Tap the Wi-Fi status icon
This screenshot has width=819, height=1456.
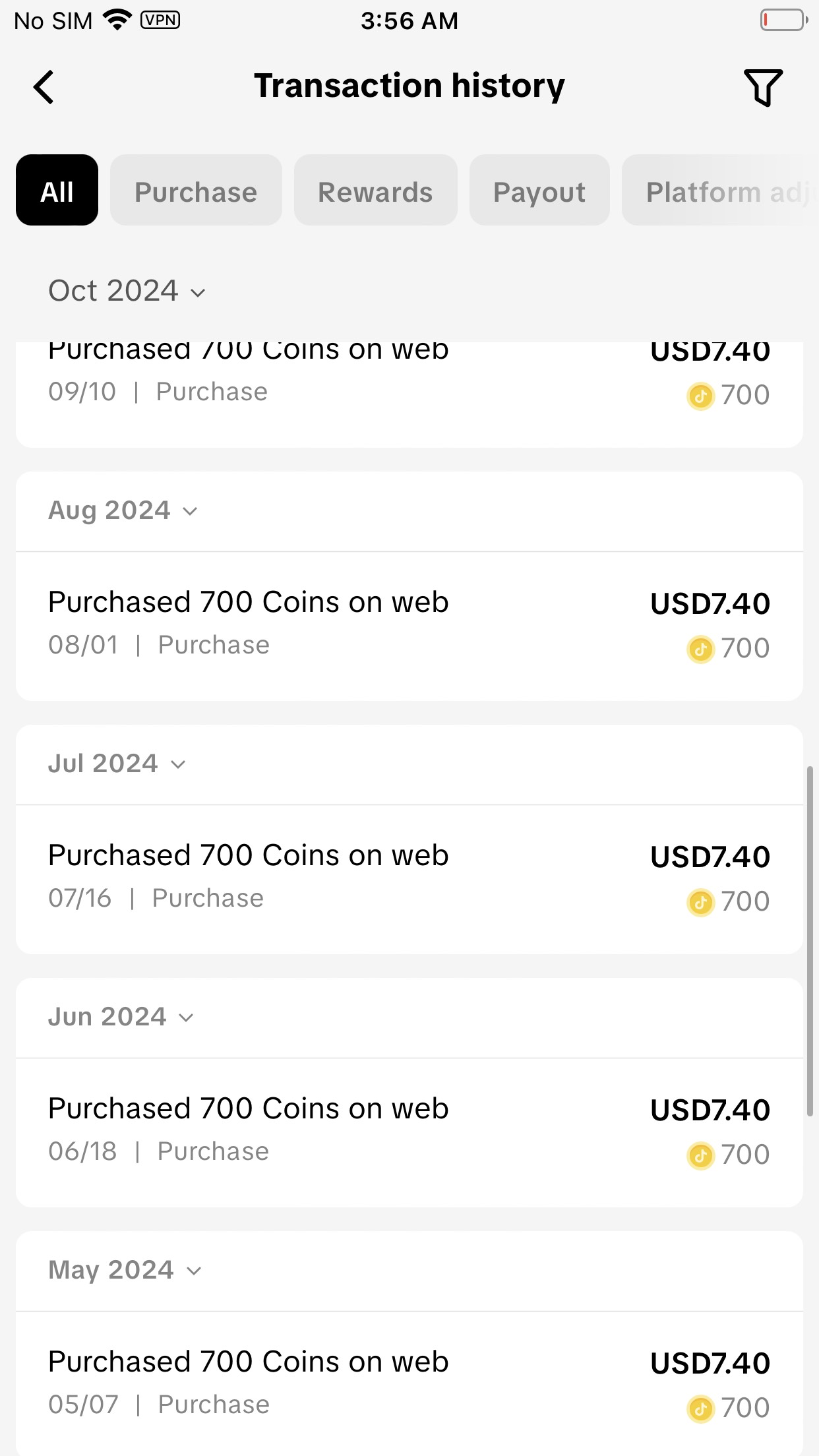(x=117, y=20)
